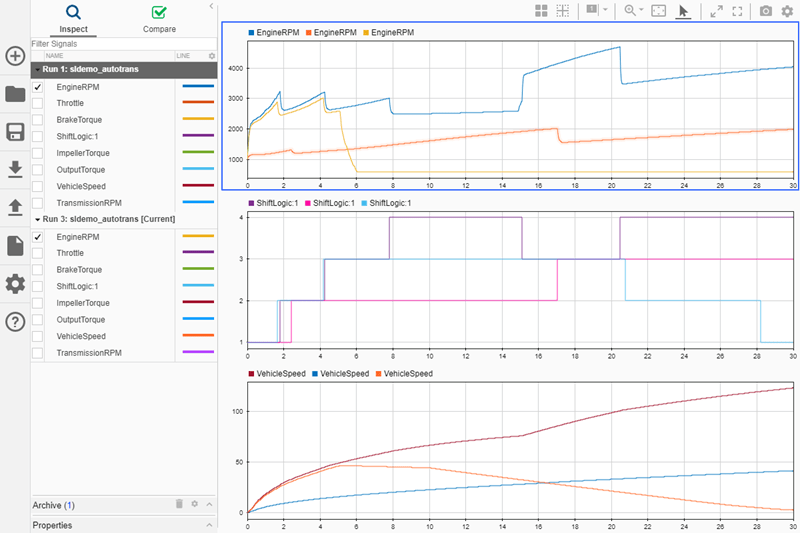Switch to the Inspect tab
800x533 pixels.
(x=73, y=19)
